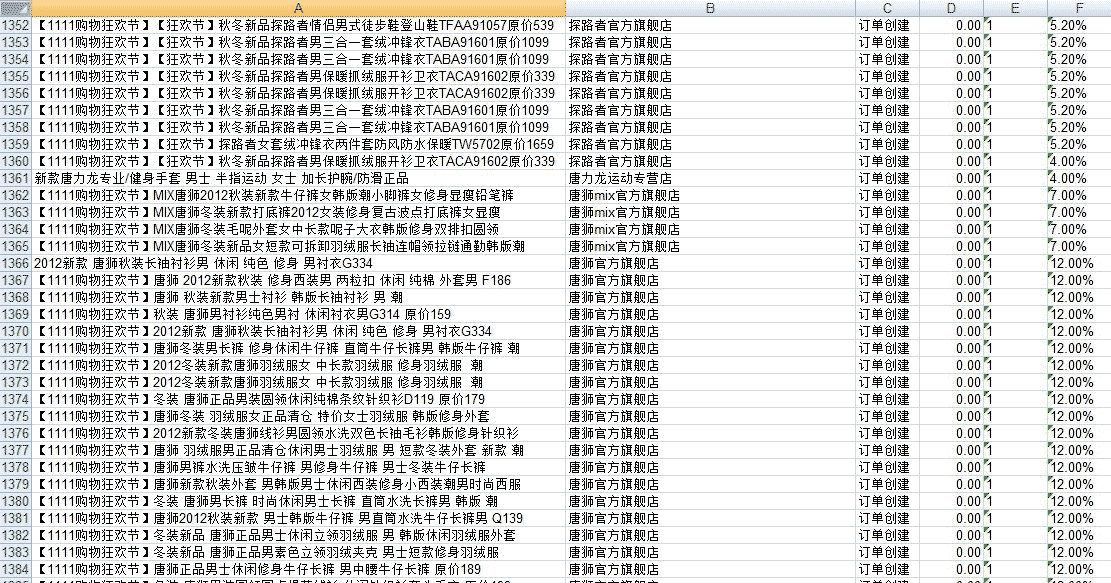
Task: Click 订单创建 status in row 1352
Action: [887, 26]
